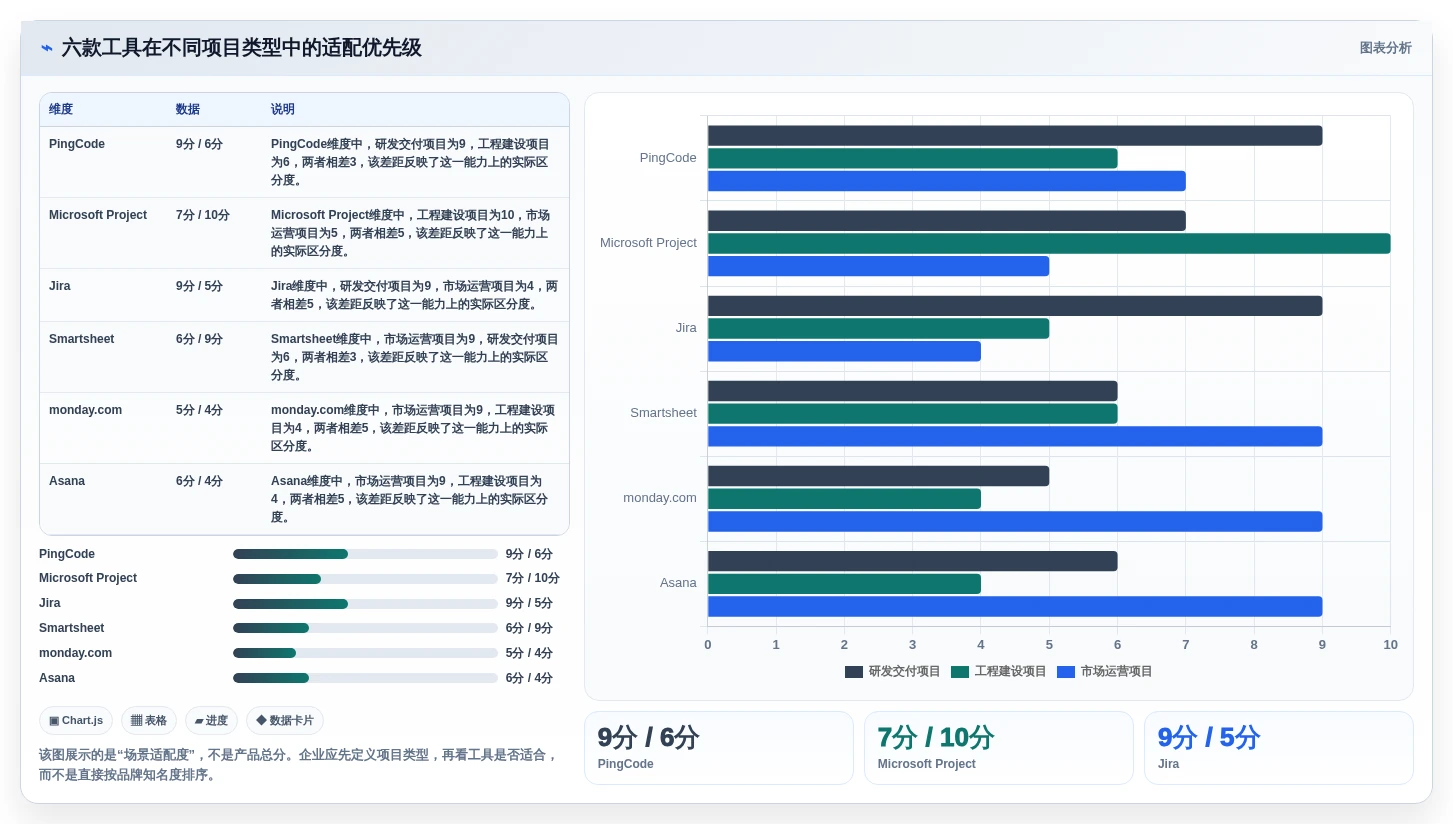The width and height of the screenshot is (1453, 824).
Task: Click the Asana progress bar
Action: tap(365, 678)
